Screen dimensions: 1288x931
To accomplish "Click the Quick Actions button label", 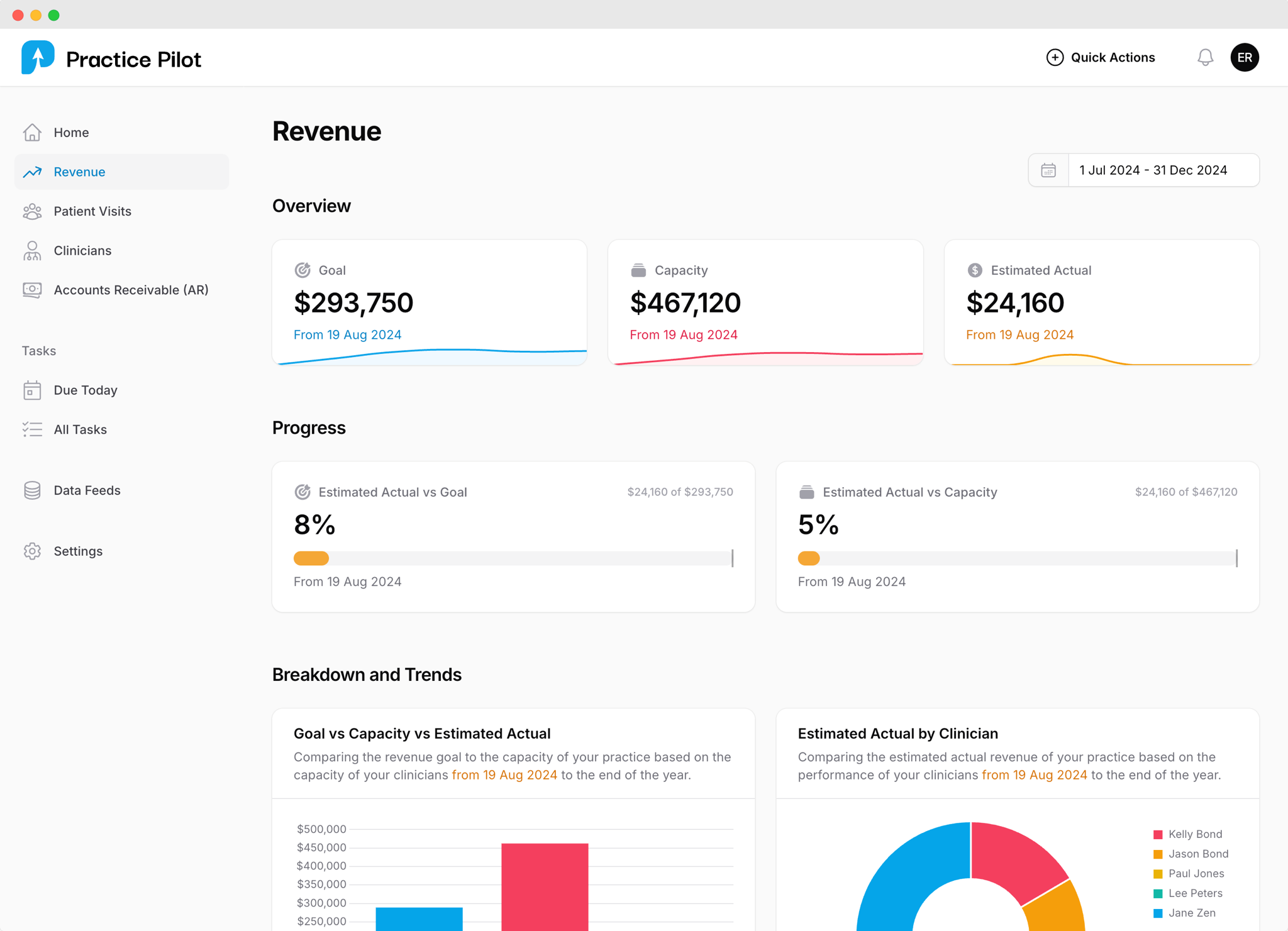I will click(x=1112, y=58).
